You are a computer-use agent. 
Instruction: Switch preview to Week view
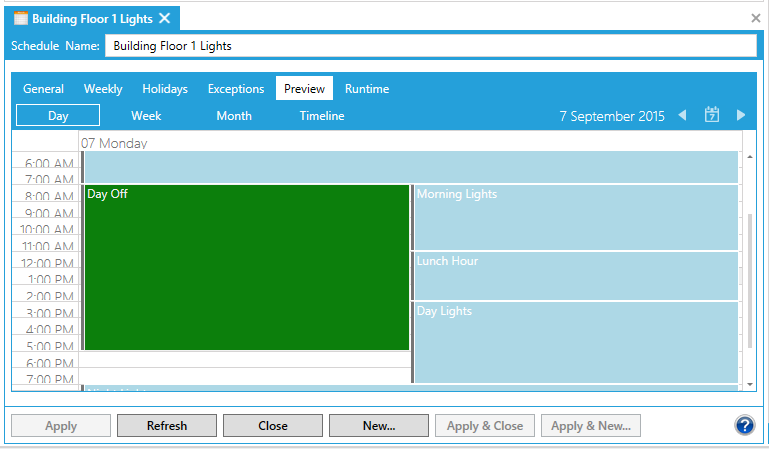[x=146, y=116]
